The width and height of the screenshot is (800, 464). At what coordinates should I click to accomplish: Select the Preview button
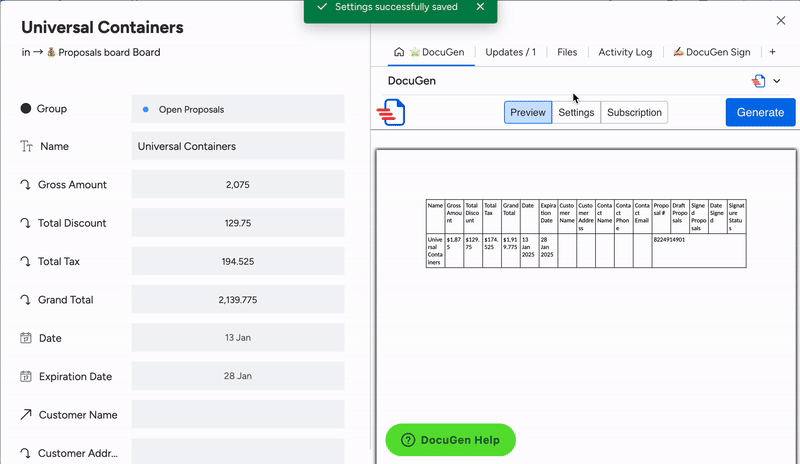(x=528, y=112)
